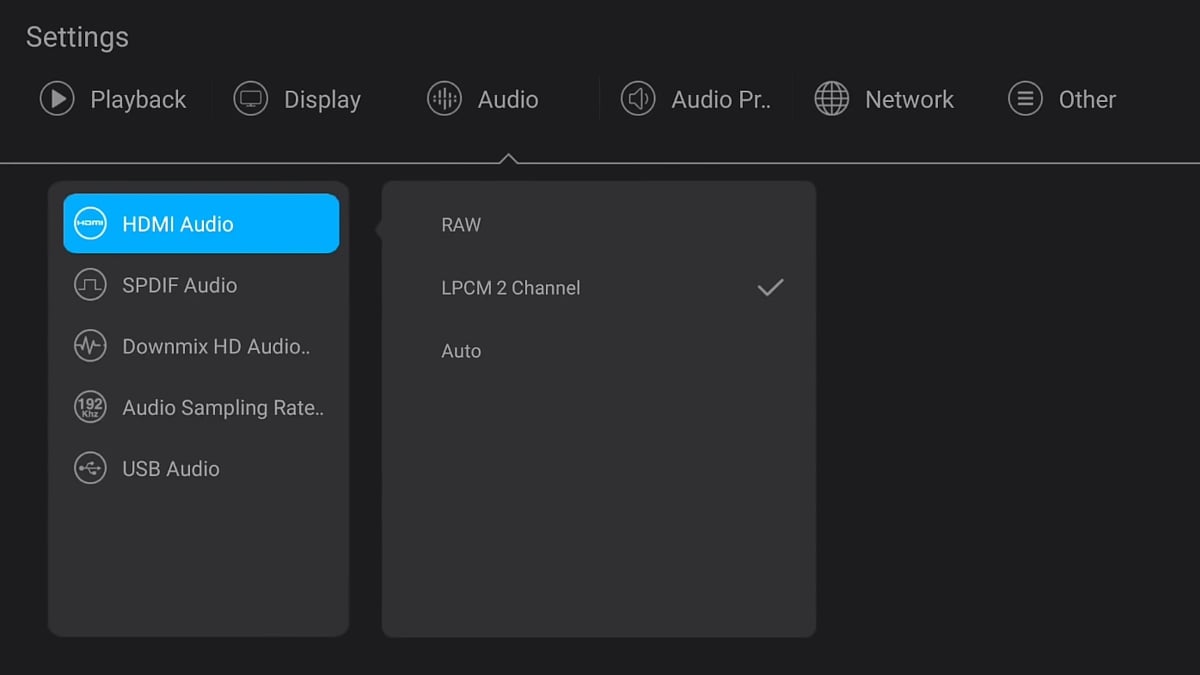
Task: Open the Network settings tab
Action: [909, 99]
